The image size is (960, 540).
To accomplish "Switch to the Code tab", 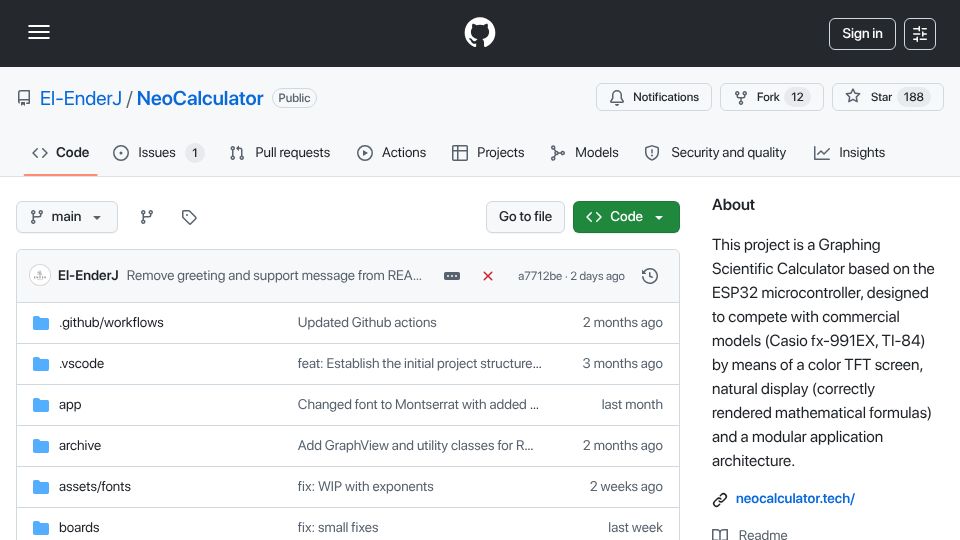I will click(61, 152).
